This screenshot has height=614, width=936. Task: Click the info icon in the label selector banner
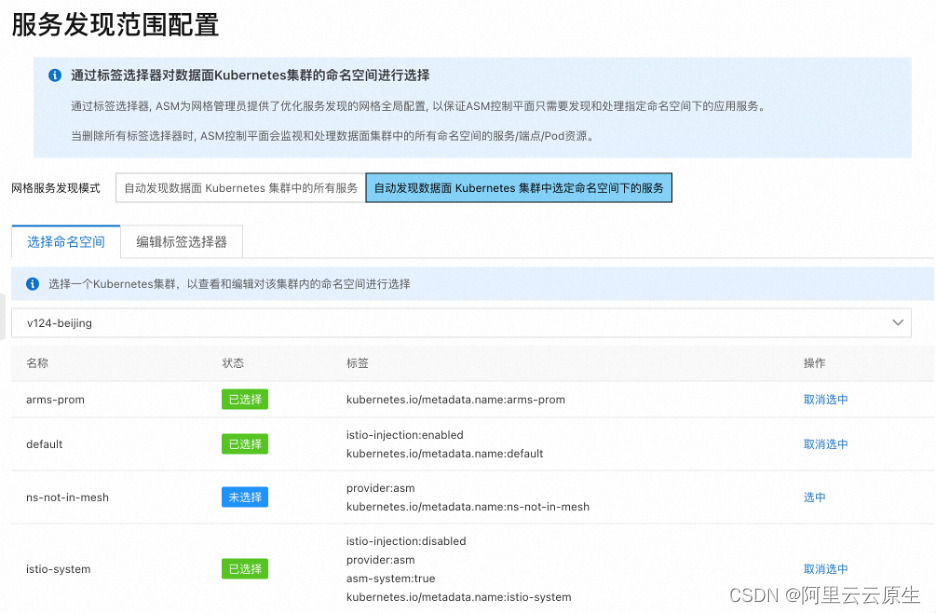pyautogui.click(x=54, y=75)
